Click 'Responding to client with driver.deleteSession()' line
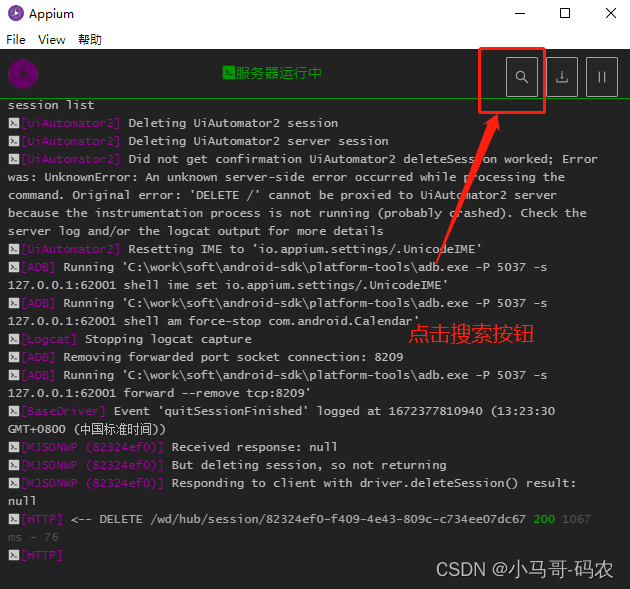Viewport: 630px width, 589px height. pyautogui.click(x=292, y=492)
